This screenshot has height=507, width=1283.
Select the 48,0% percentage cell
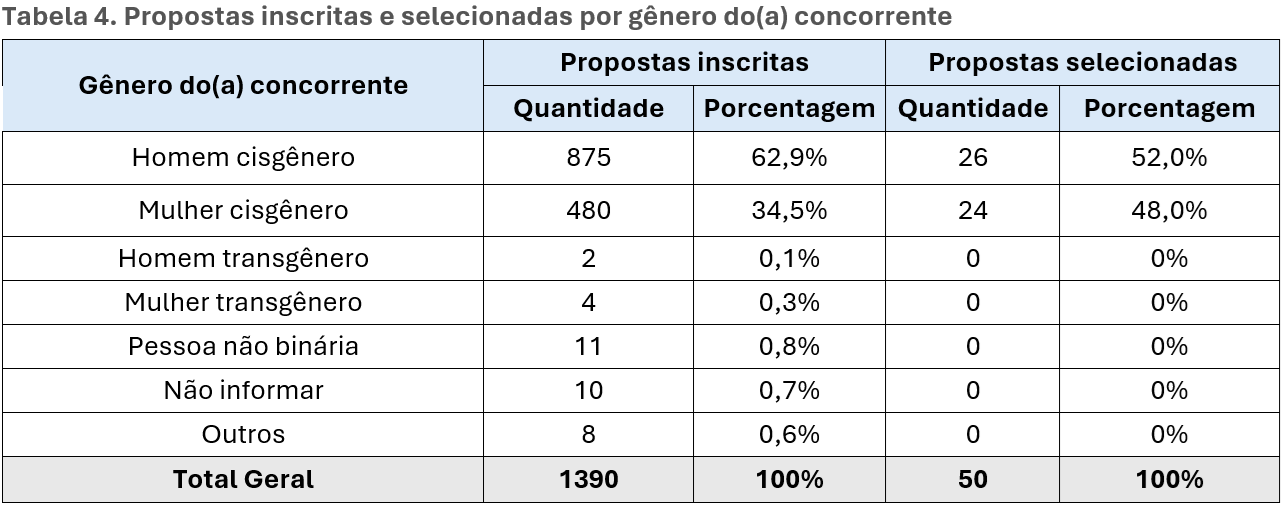(1169, 210)
